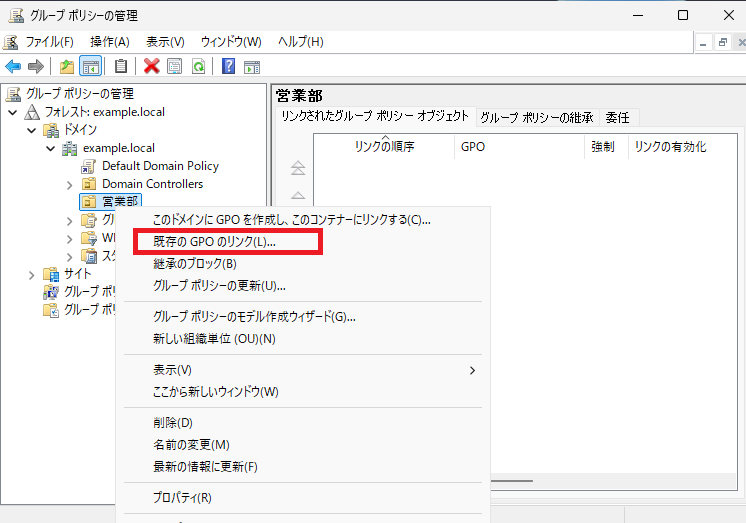Image resolution: width=746 pixels, height=523 pixels.
Task: Collapse the example.local domain node
Action: 50,148
